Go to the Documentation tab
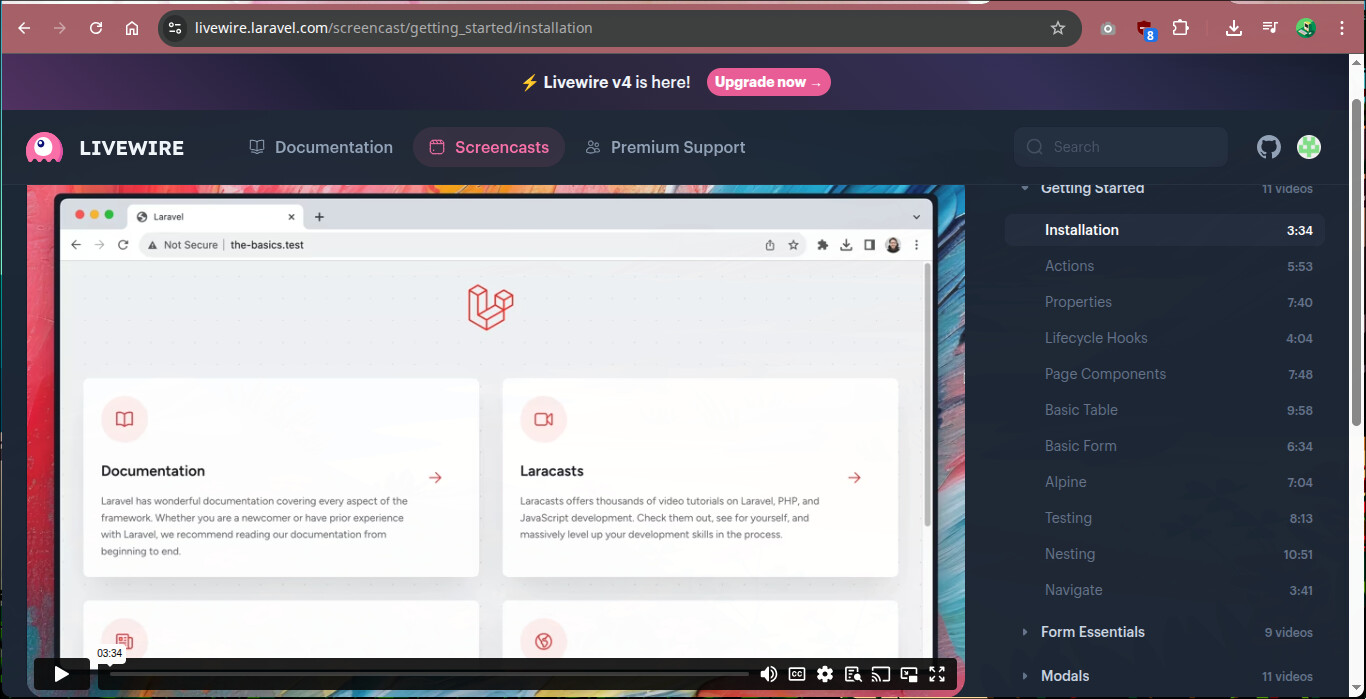This screenshot has height=699, width=1366. [321, 147]
